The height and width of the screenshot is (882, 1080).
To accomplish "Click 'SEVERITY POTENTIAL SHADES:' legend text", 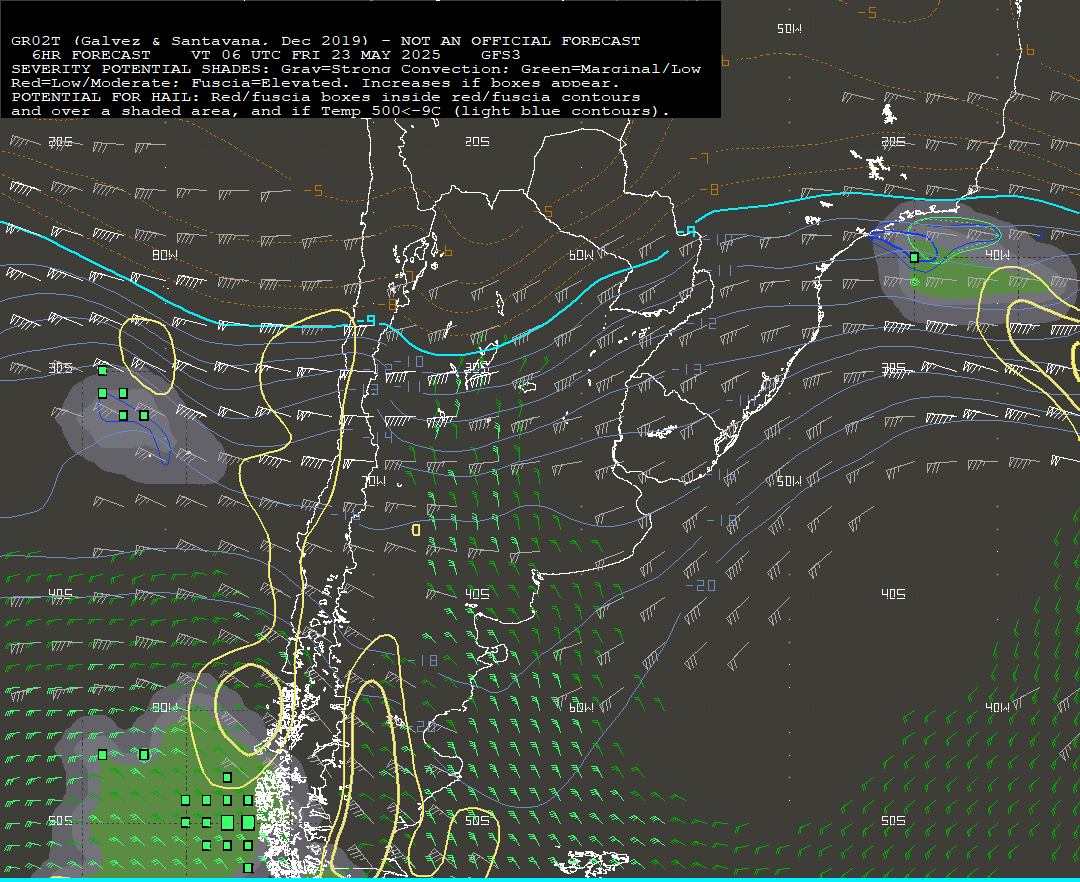I will tap(141, 69).
